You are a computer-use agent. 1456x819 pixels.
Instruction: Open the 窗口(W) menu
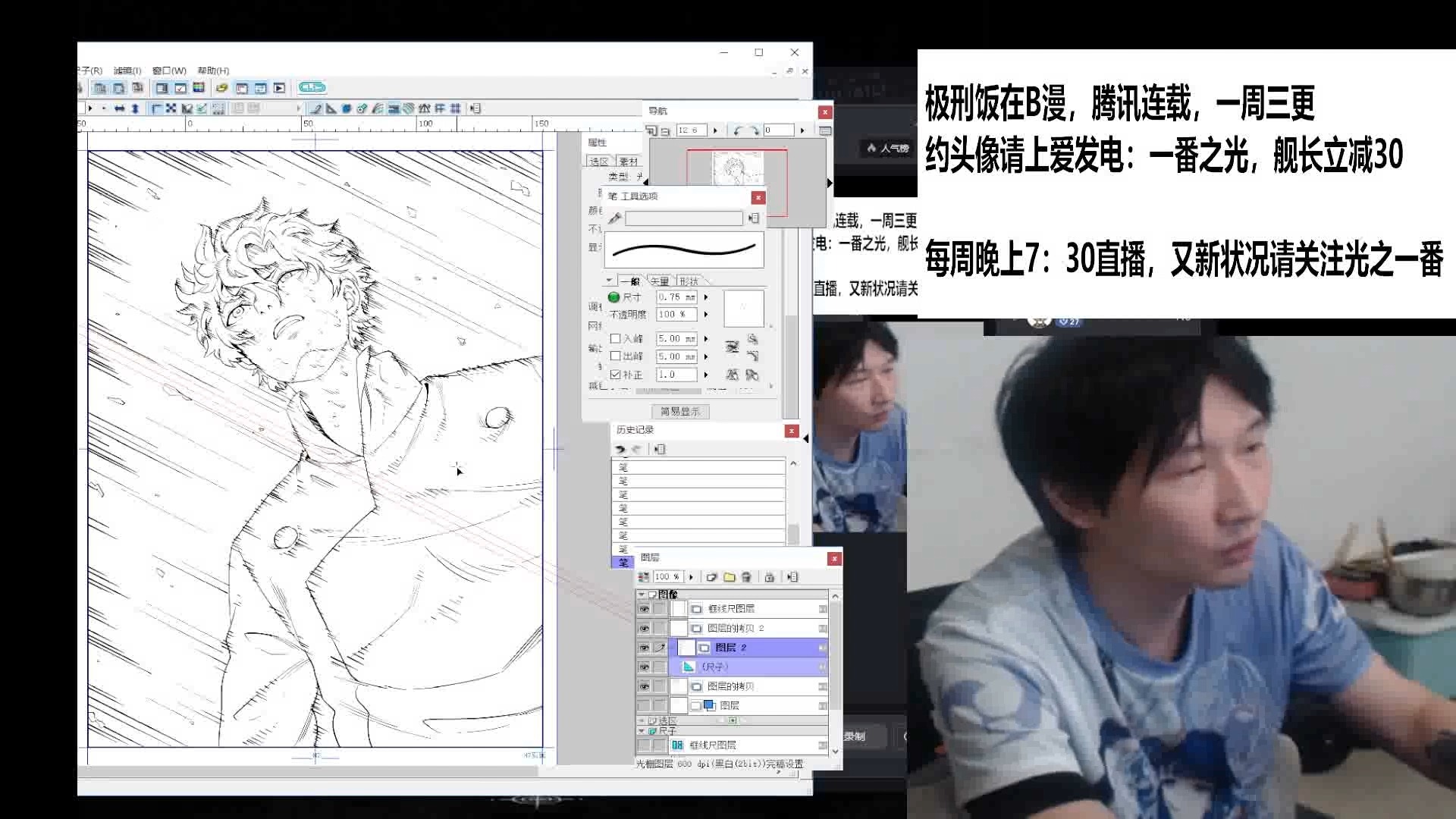[169, 71]
